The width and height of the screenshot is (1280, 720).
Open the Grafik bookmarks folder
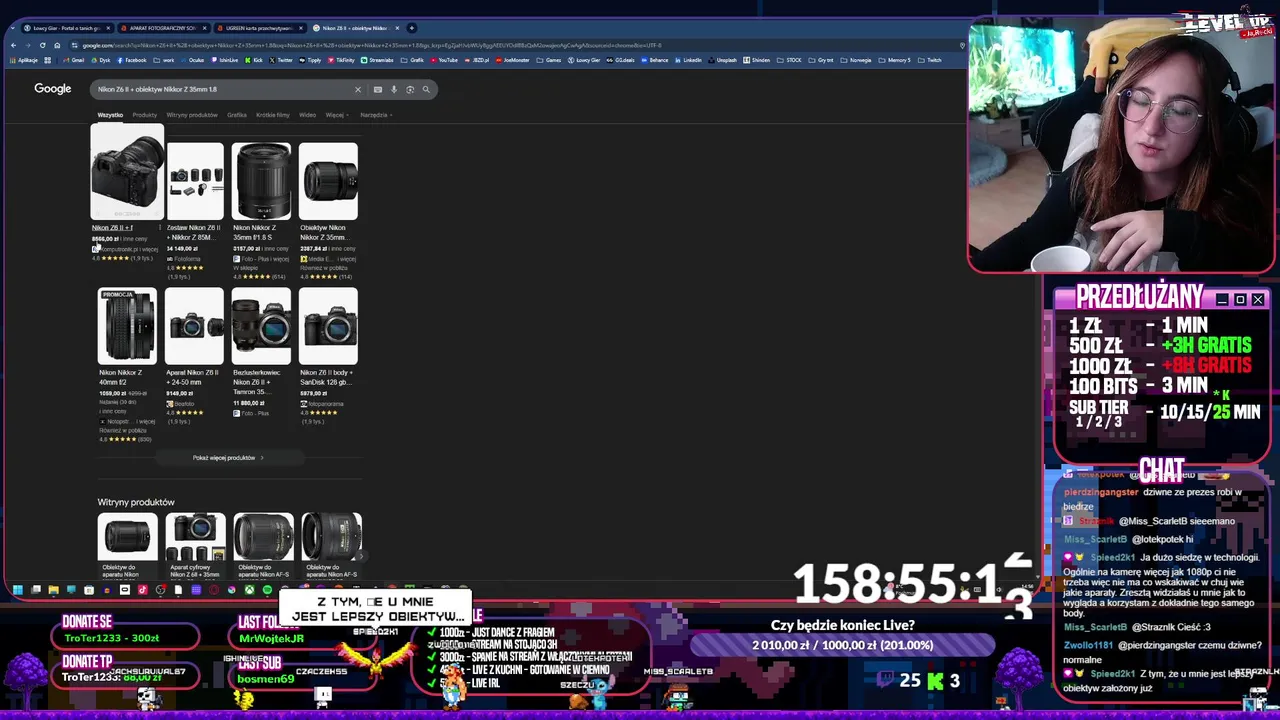[414, 60]
